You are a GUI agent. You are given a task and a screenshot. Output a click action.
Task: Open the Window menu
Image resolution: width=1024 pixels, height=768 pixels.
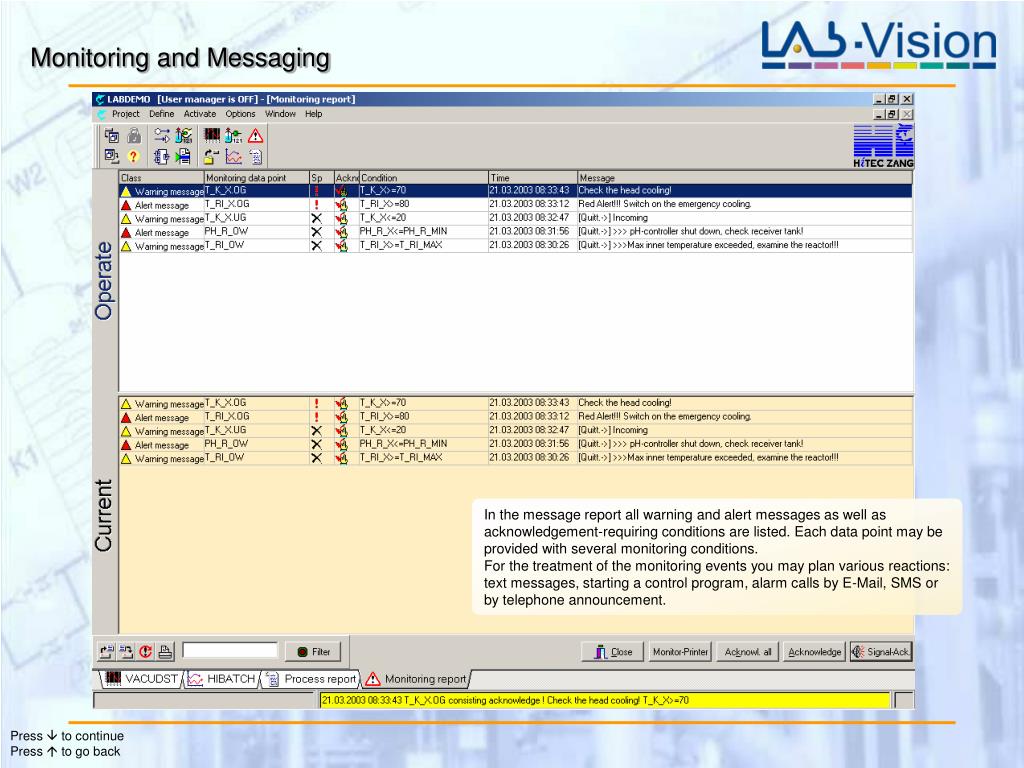[280, 114]
